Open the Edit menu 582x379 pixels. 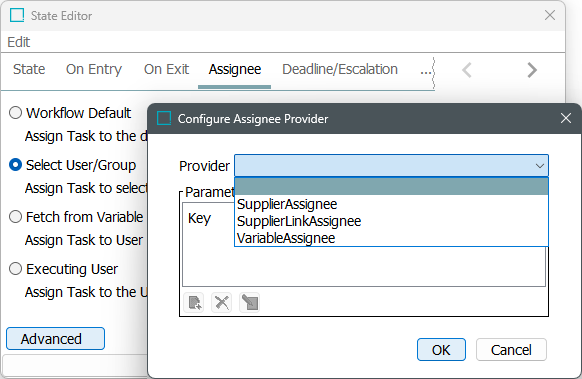pos(19,42)
